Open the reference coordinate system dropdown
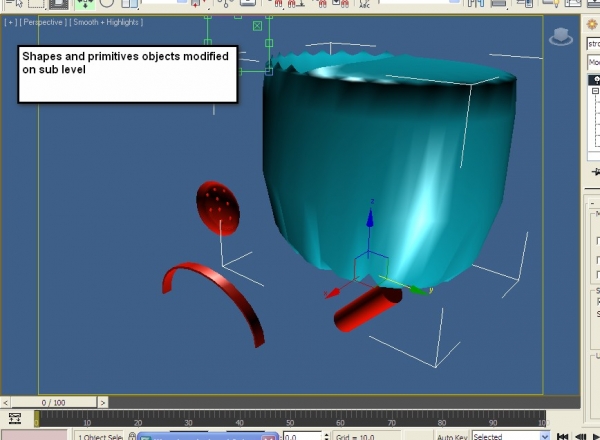This screenshot has height=440, width=600. coord(165,2)
